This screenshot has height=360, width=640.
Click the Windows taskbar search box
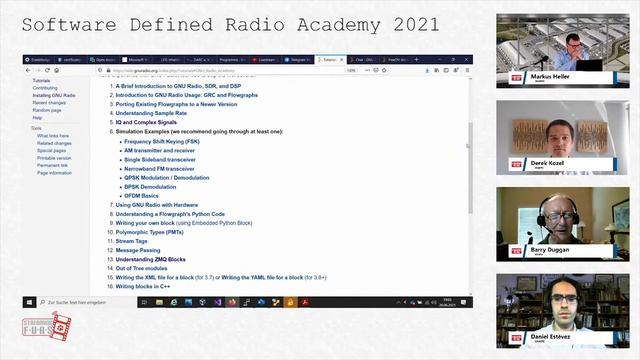(x=87, y=302)
